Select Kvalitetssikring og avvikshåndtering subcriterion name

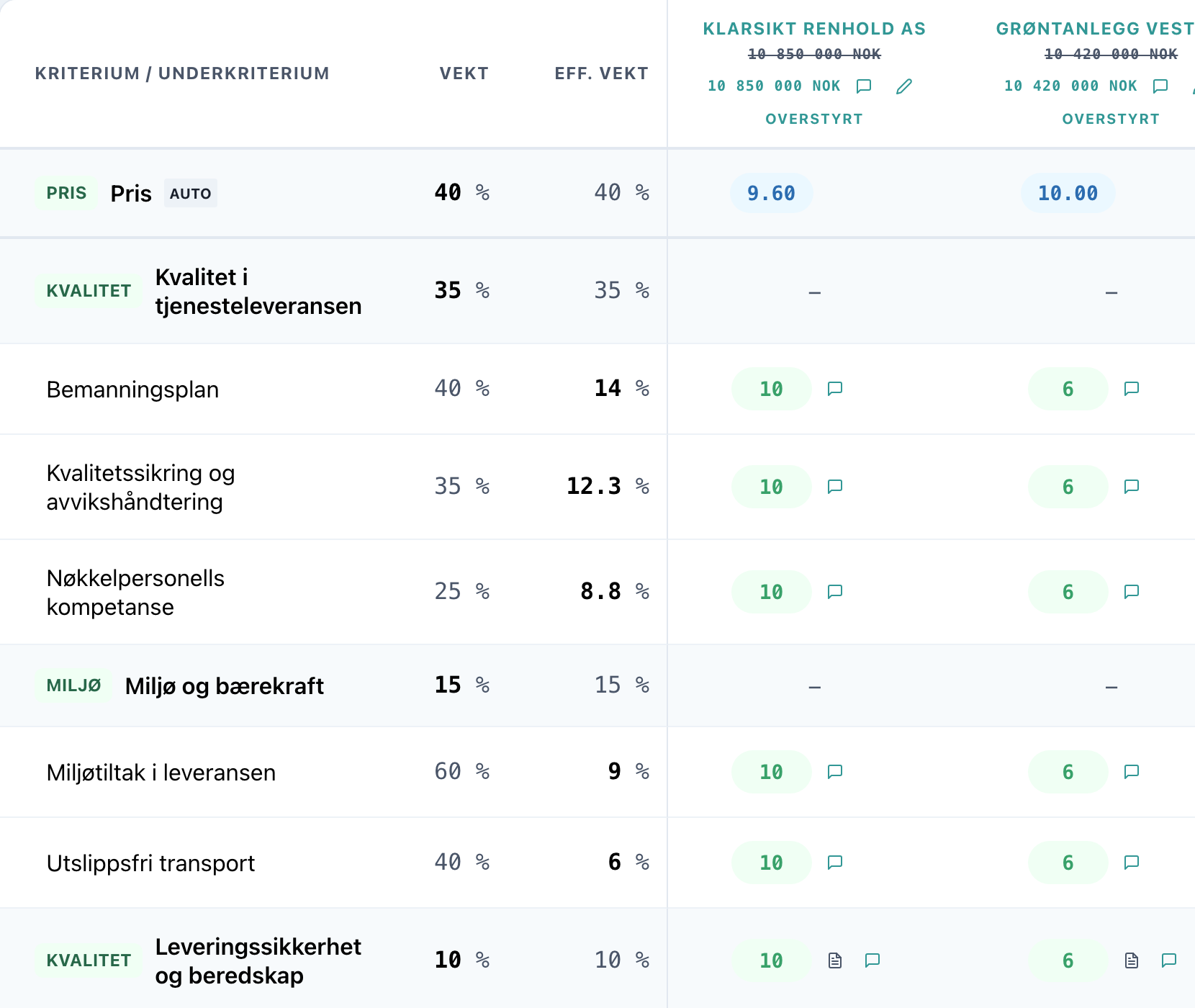point(141,487)
